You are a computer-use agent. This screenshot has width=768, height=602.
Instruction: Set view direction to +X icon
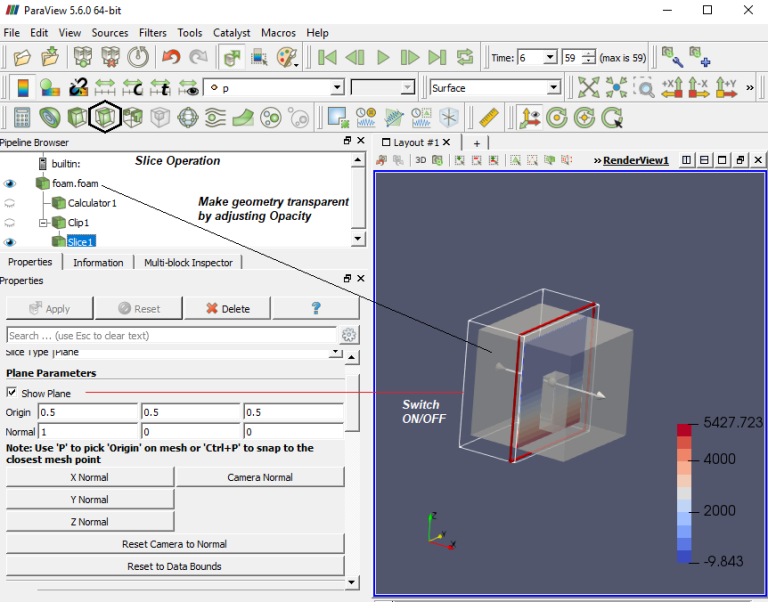tap(672, 88)
